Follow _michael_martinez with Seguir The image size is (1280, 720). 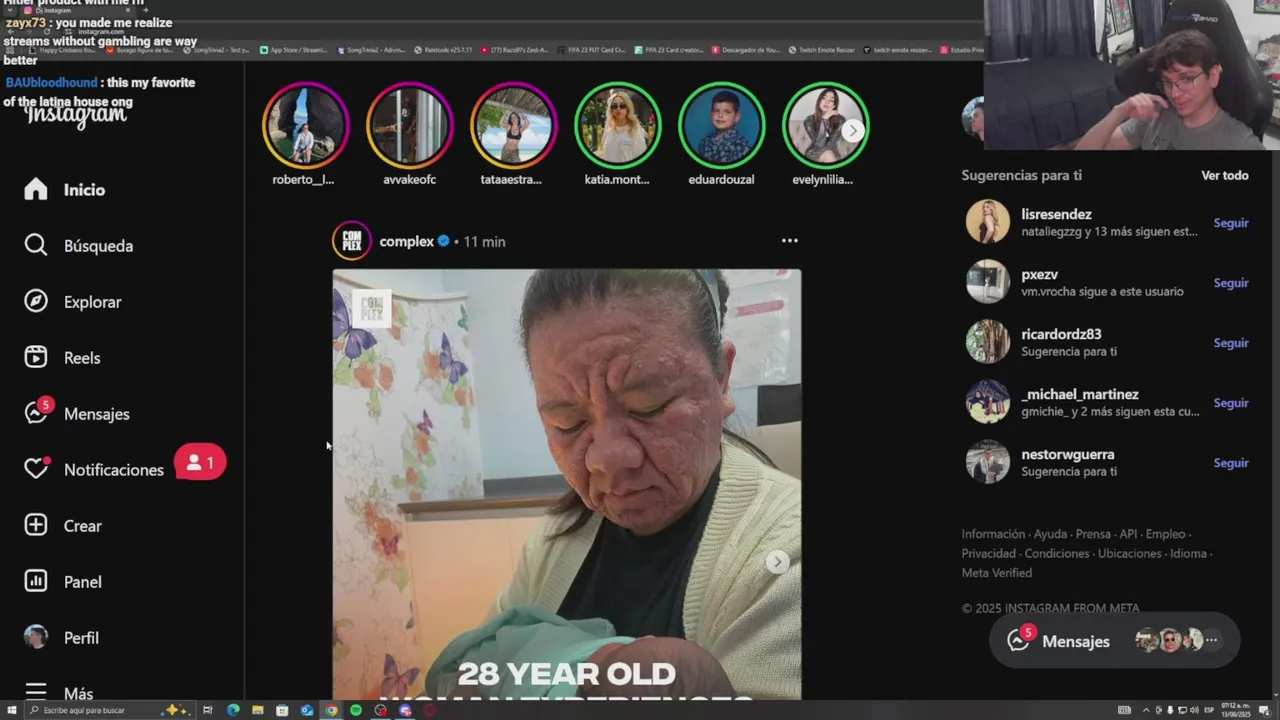coord(1231,403)
